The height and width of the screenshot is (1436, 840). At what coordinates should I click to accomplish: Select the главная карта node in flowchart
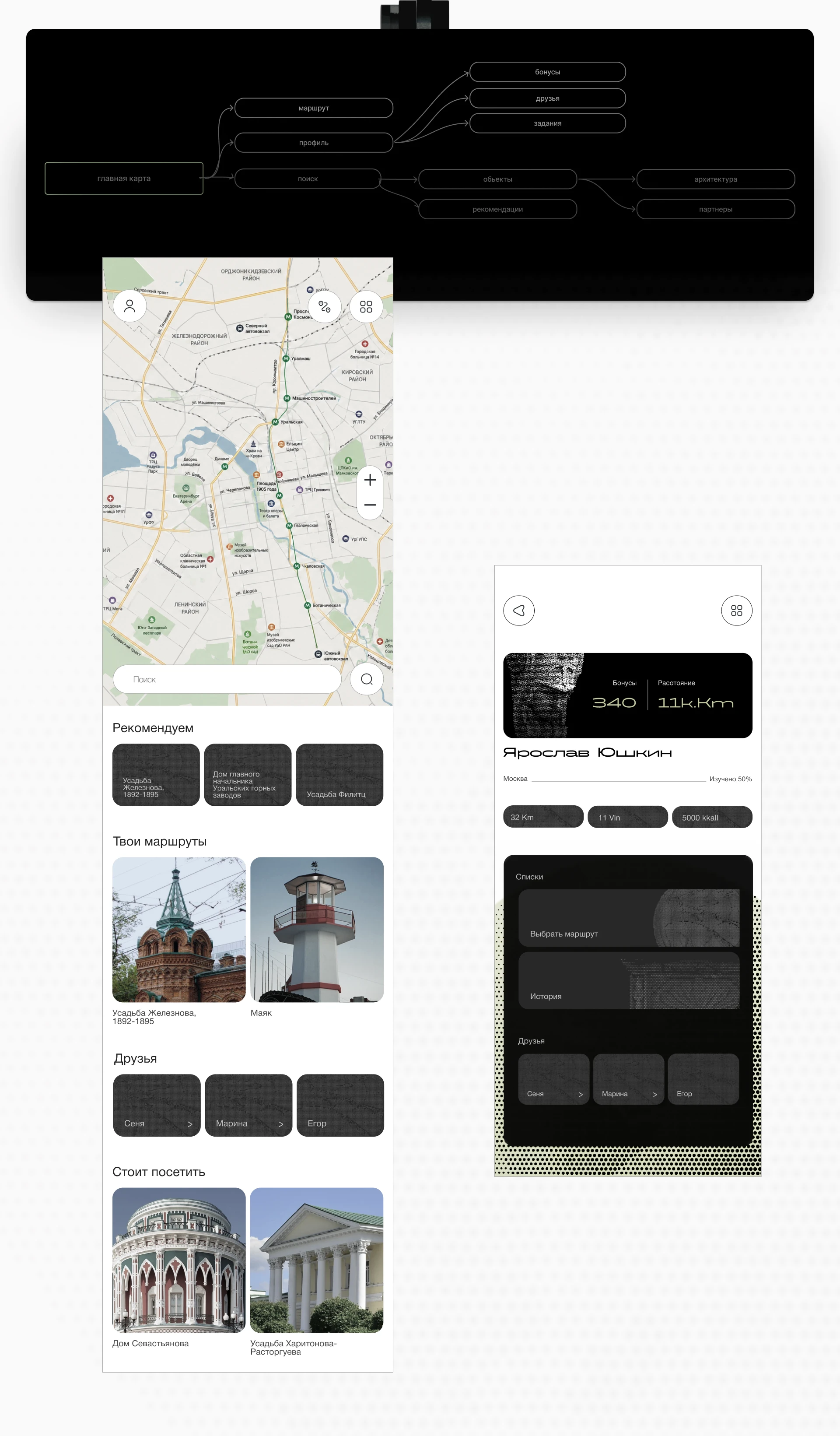124,179
